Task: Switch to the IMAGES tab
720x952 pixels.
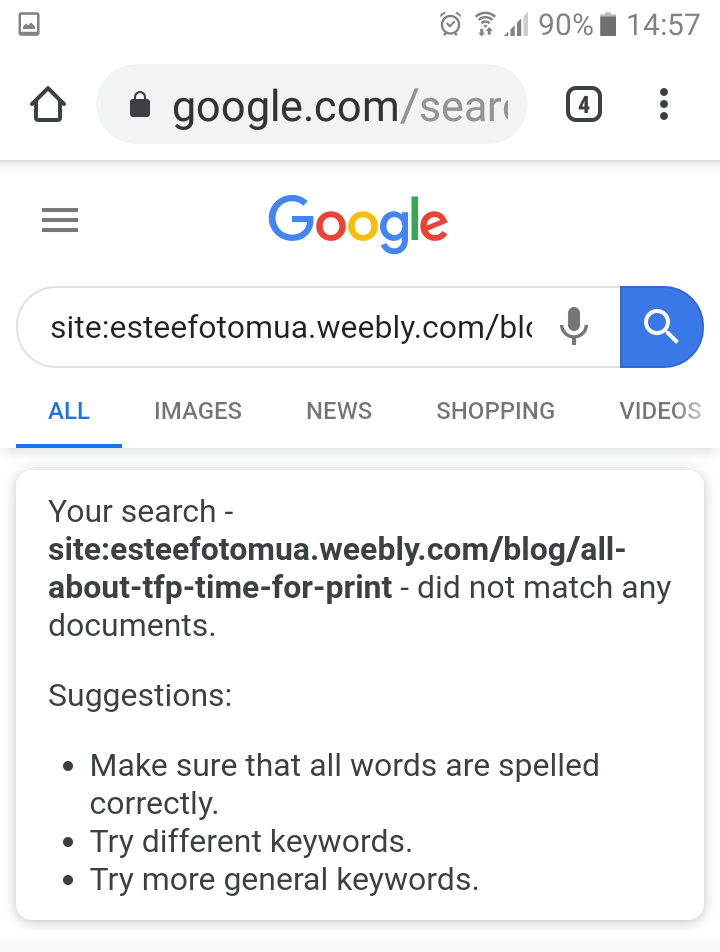Action: pyautogui.click(x=198, y=411)
